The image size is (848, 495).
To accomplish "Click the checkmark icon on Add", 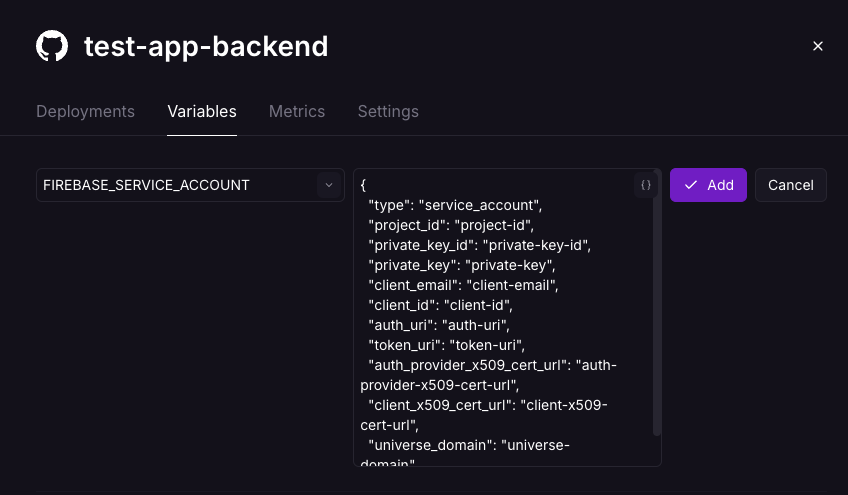I will [x=691, y=185].
